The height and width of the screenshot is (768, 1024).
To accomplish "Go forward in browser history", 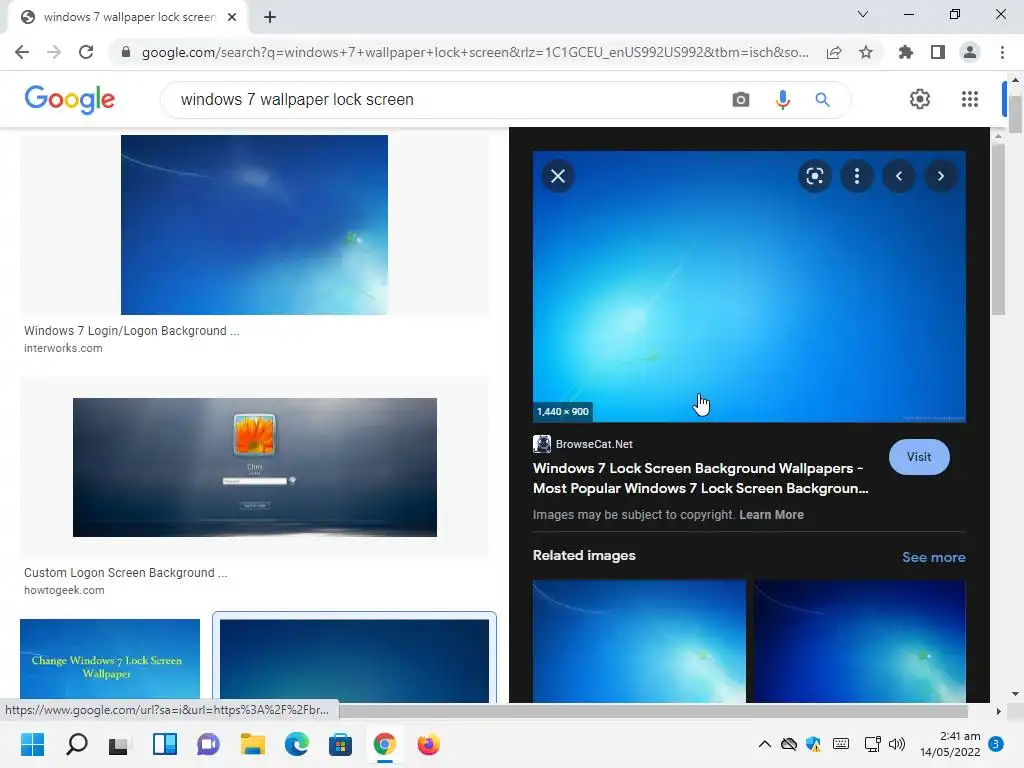I will 54,52.
